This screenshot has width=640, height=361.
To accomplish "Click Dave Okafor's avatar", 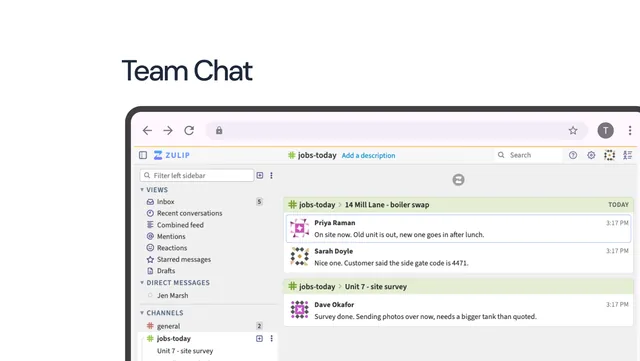I will tap(300, 310).
